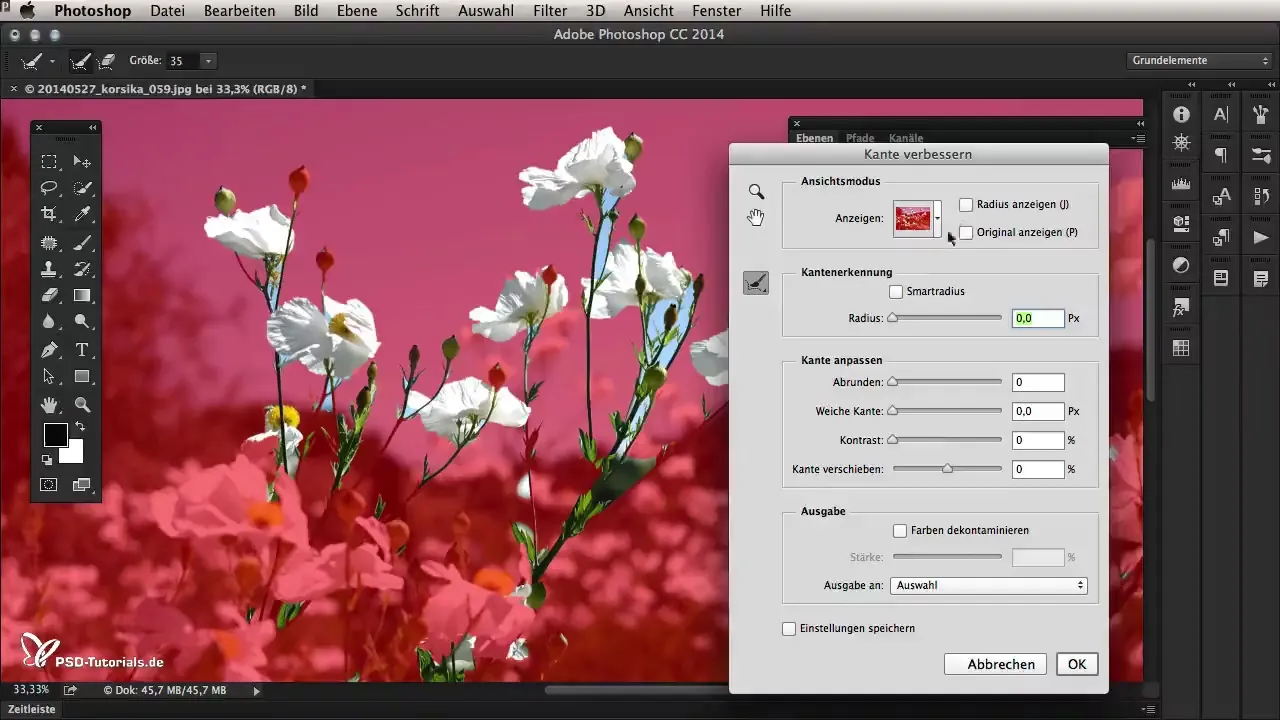This screenshot has width=1280, height=720.
Task: Open the Ebenen panel flyout menu
Action: tap(1137, 138)
